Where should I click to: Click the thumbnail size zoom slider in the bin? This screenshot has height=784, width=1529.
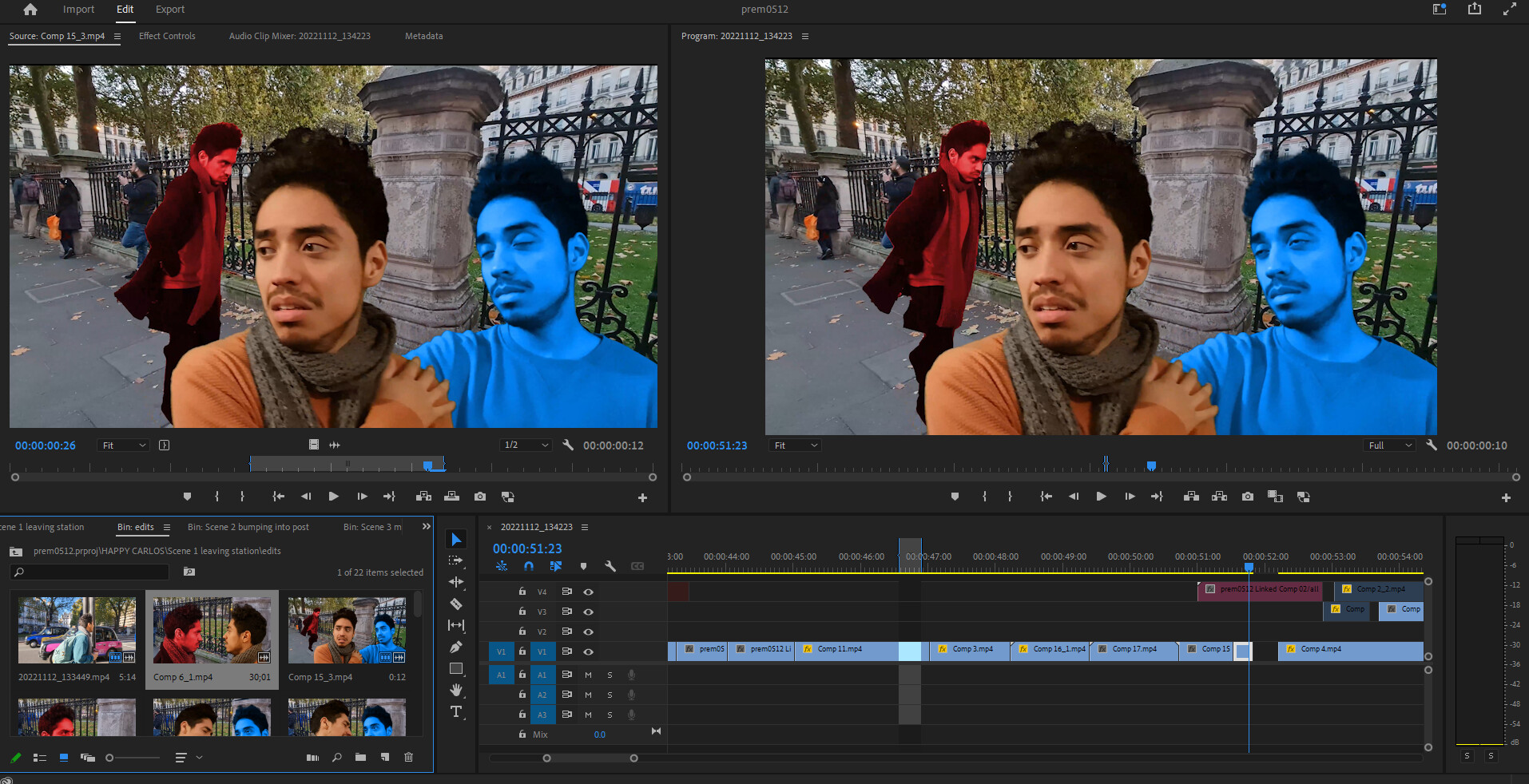tap(110, 758)
